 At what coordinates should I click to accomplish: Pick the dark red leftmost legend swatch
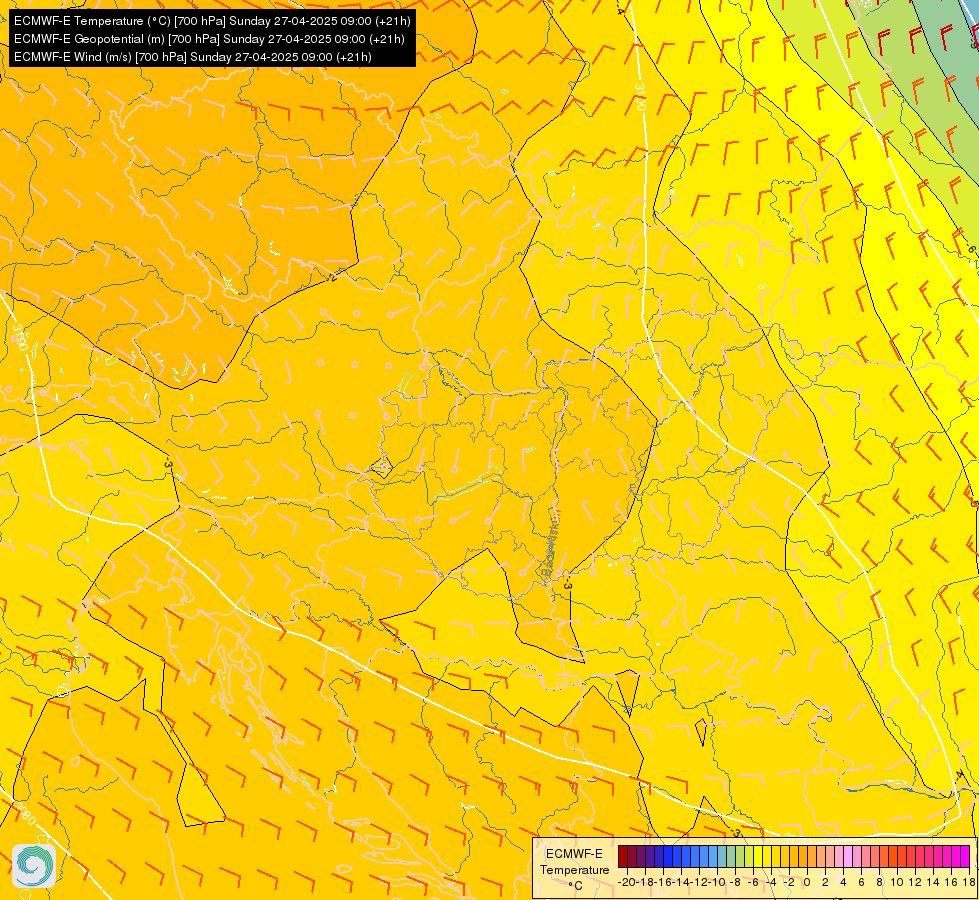coord(622,856)
